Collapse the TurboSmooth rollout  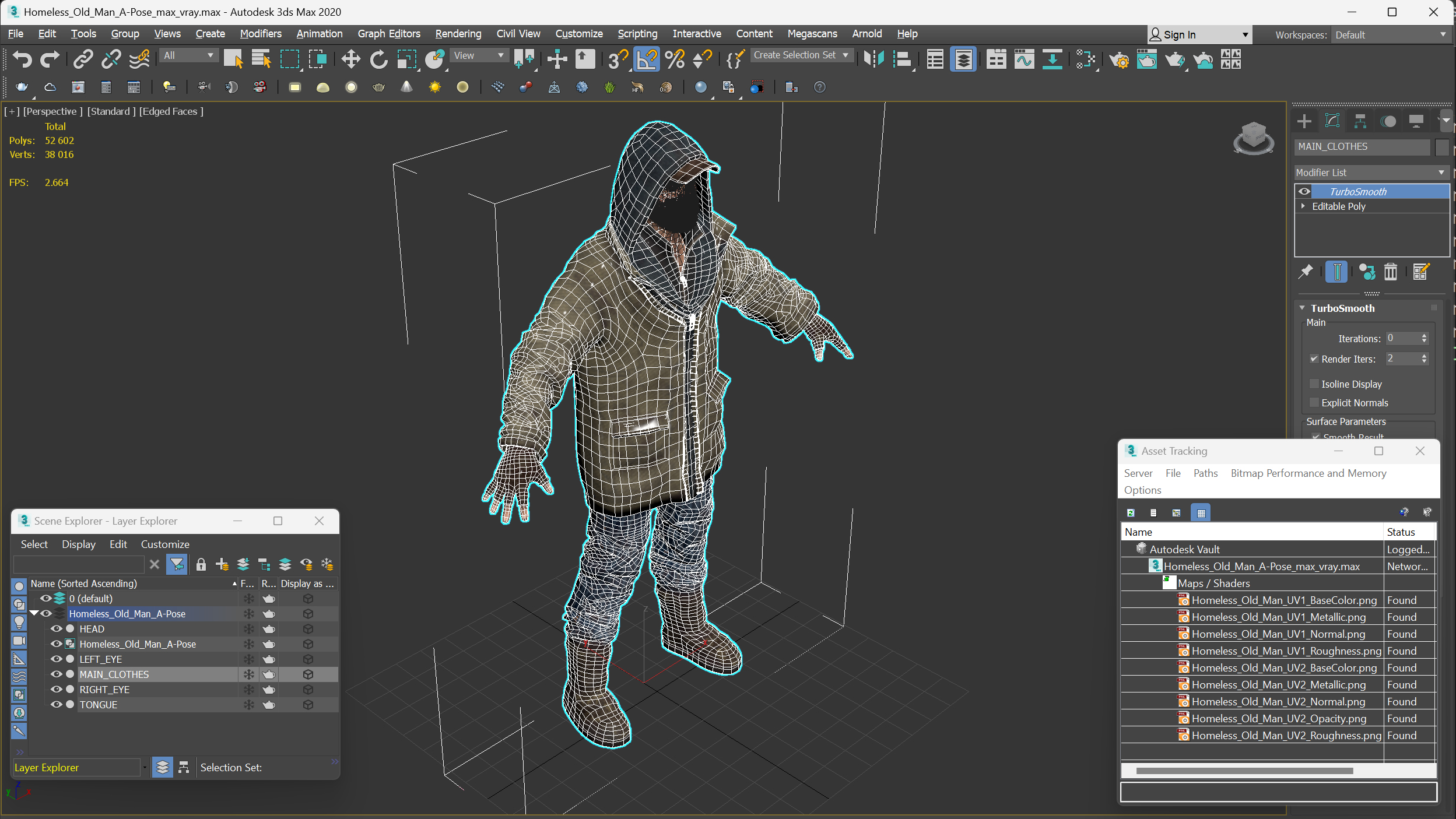click(x=1302, y=308)
